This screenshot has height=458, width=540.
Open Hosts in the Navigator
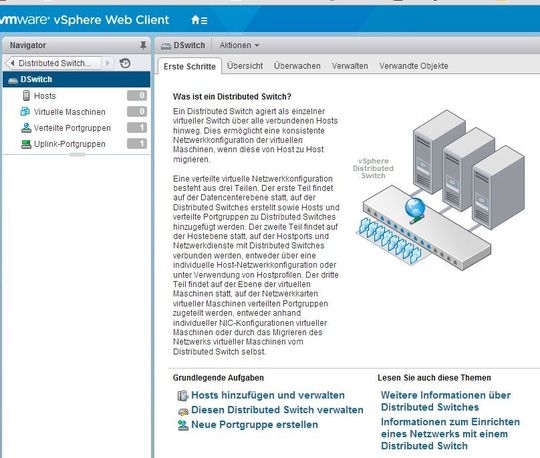click(x=45, y=96)
